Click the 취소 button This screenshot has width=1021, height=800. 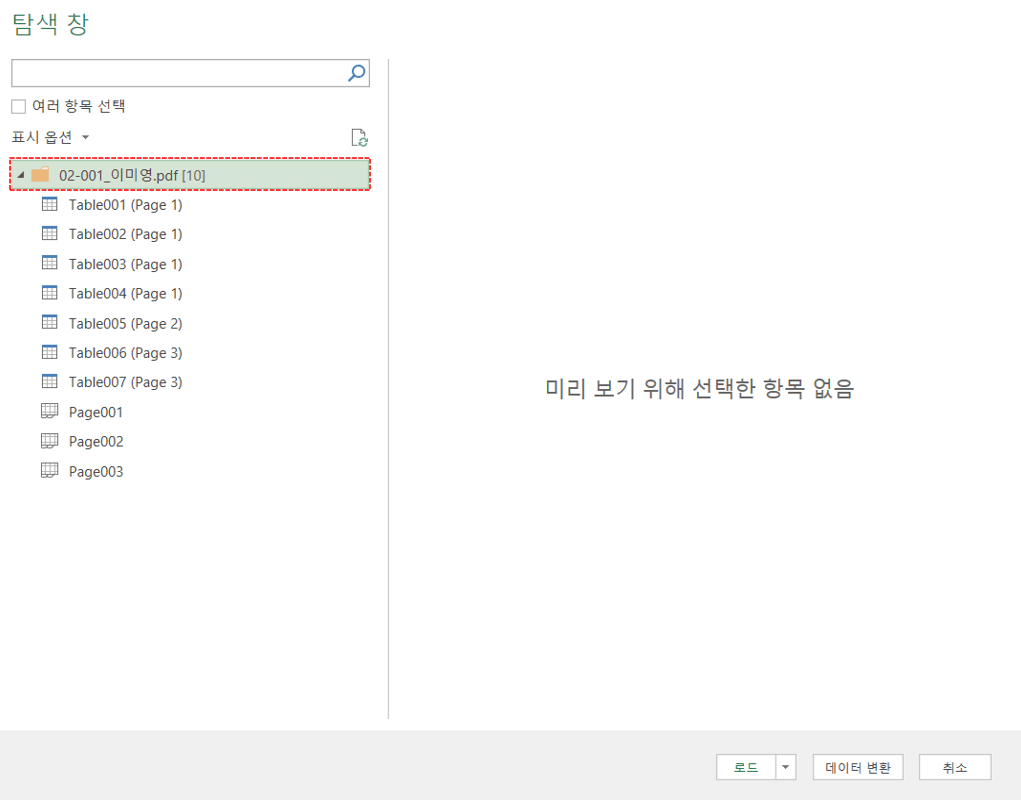coord(954,766)
